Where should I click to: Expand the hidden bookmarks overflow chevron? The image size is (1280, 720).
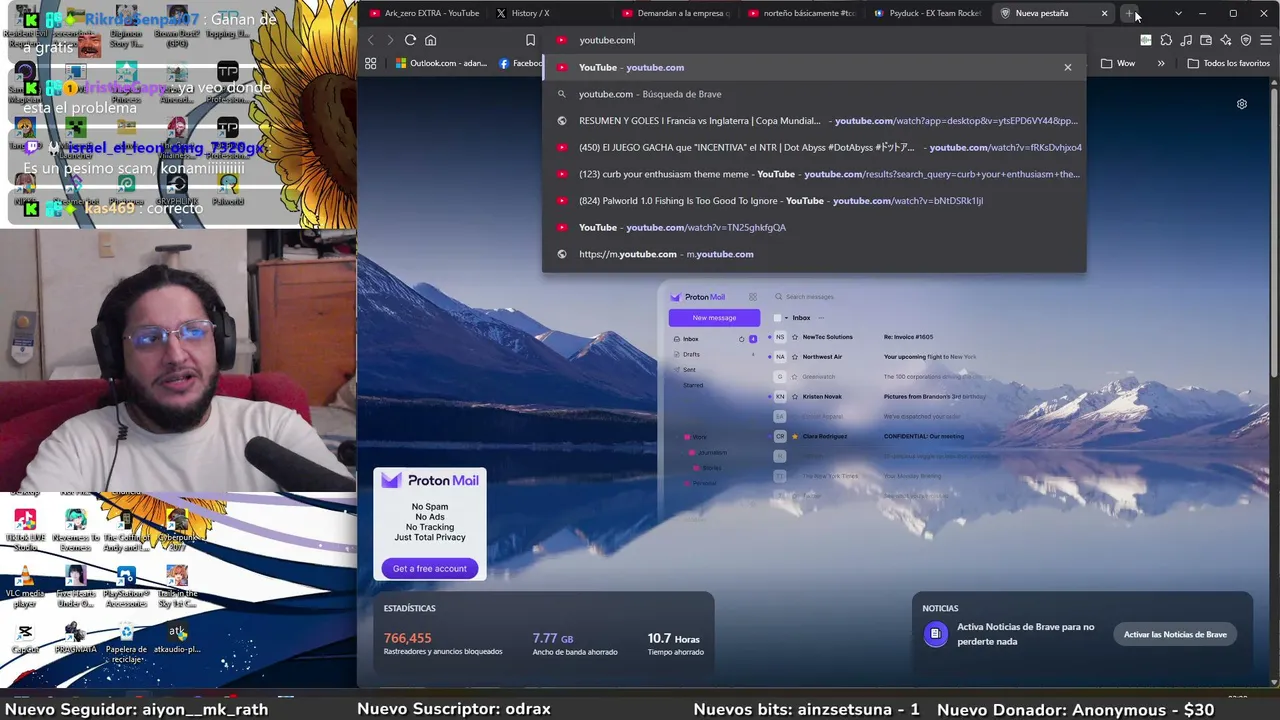[1160, 63]
